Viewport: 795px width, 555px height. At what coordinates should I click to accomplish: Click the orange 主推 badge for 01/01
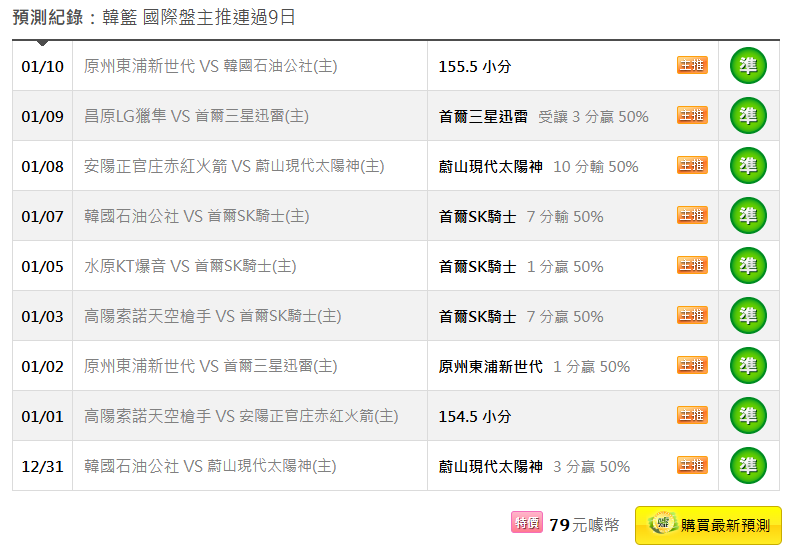coord(692,416)
